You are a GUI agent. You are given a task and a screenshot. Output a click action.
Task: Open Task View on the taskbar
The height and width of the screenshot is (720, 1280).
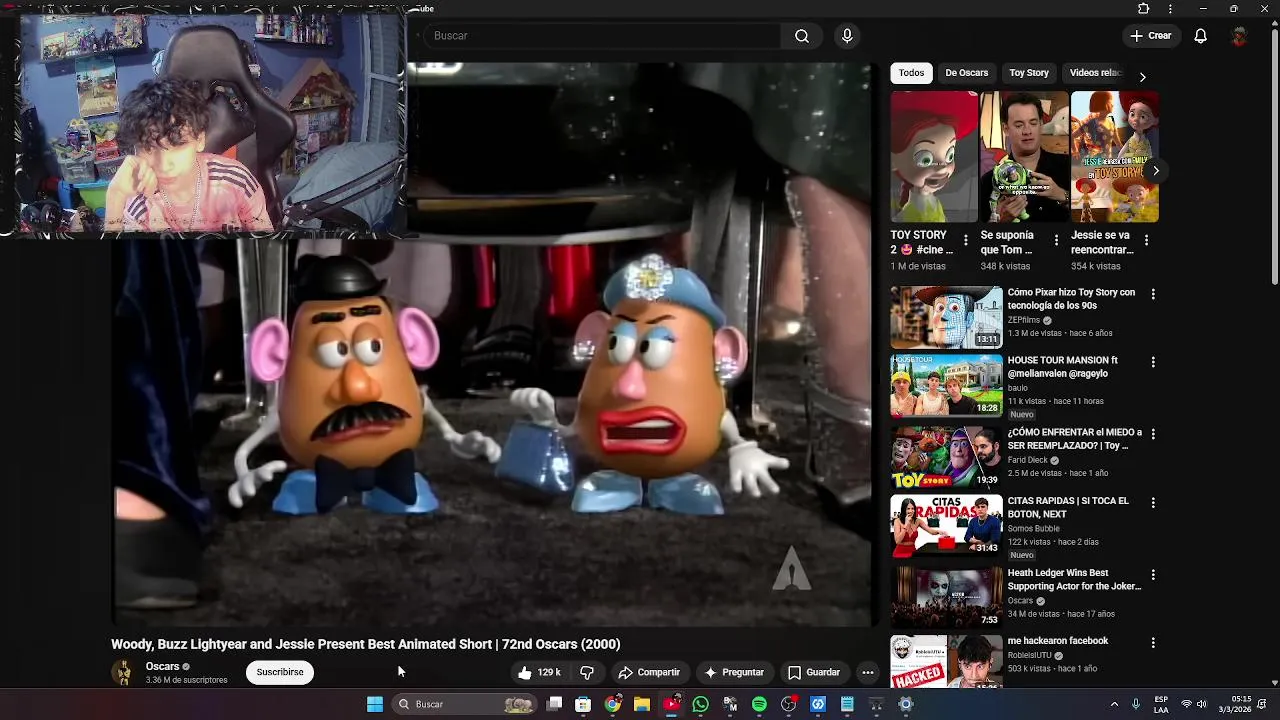pos(555,704)
